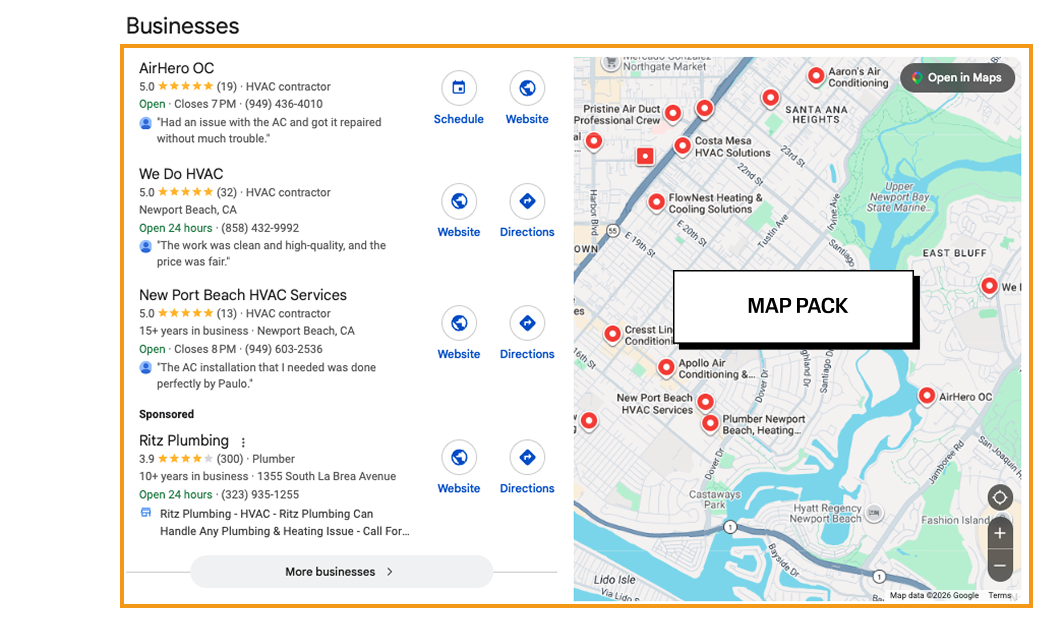Click the my-location target icon on map
Screen dimensions: 1063x622
click(x=1000, y=498)
